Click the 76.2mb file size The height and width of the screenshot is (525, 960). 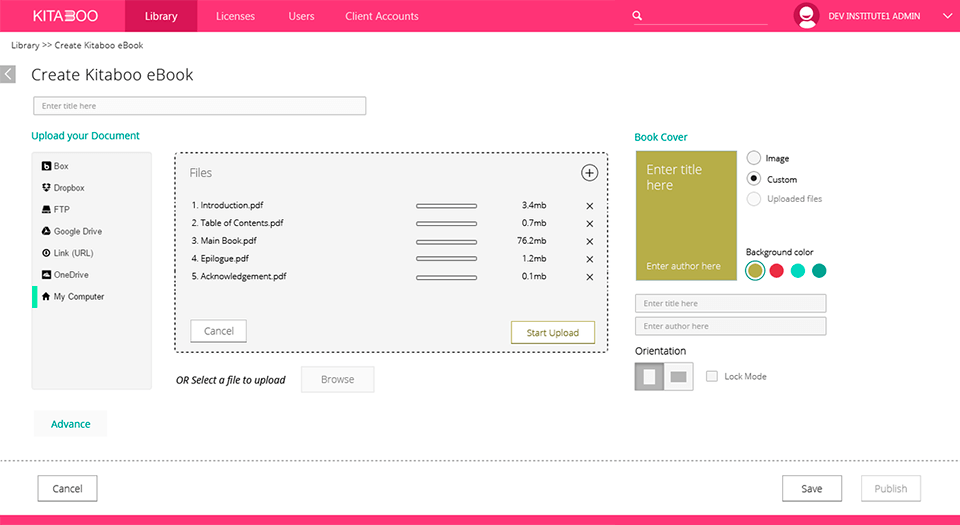pyautogui.click(x=531, y=240)
